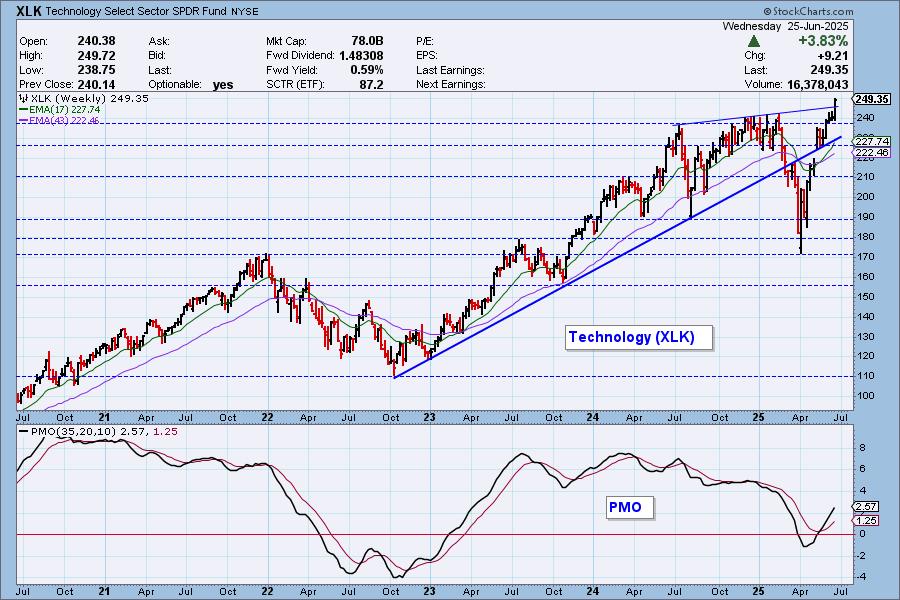
Task: Click the NYSE exchange label
Action: tap(245, 11)
